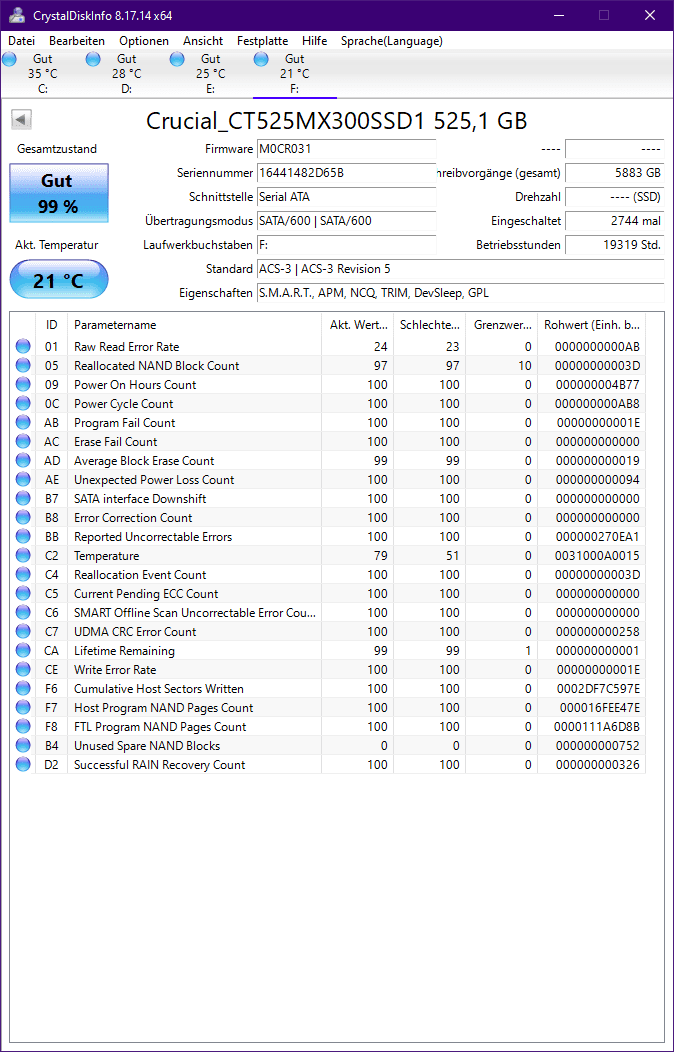
Task: Click the Schnittstelle field Serial ATA
Action: [x=346, y=197]
